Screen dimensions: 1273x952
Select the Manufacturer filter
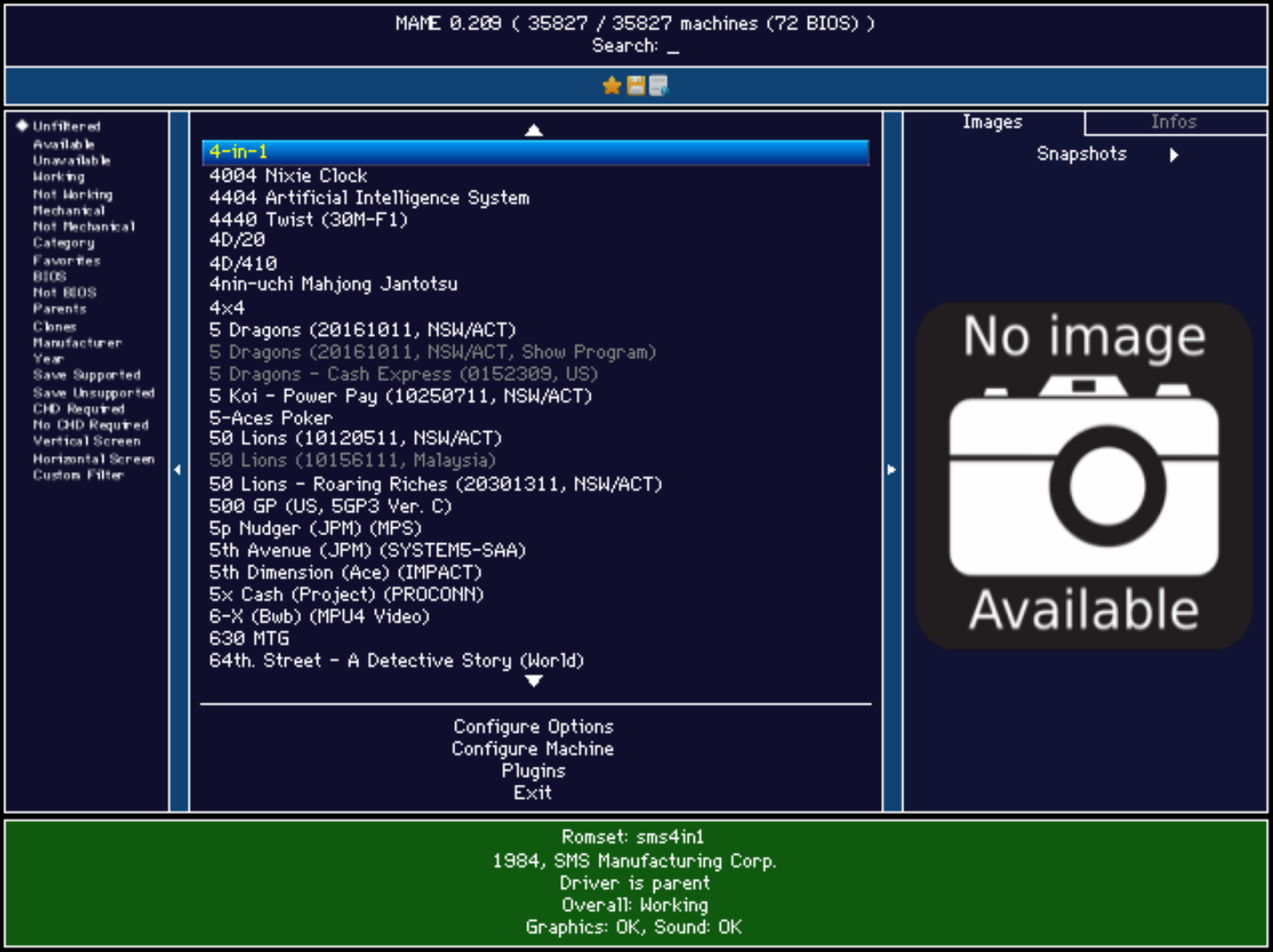[78, 342]
